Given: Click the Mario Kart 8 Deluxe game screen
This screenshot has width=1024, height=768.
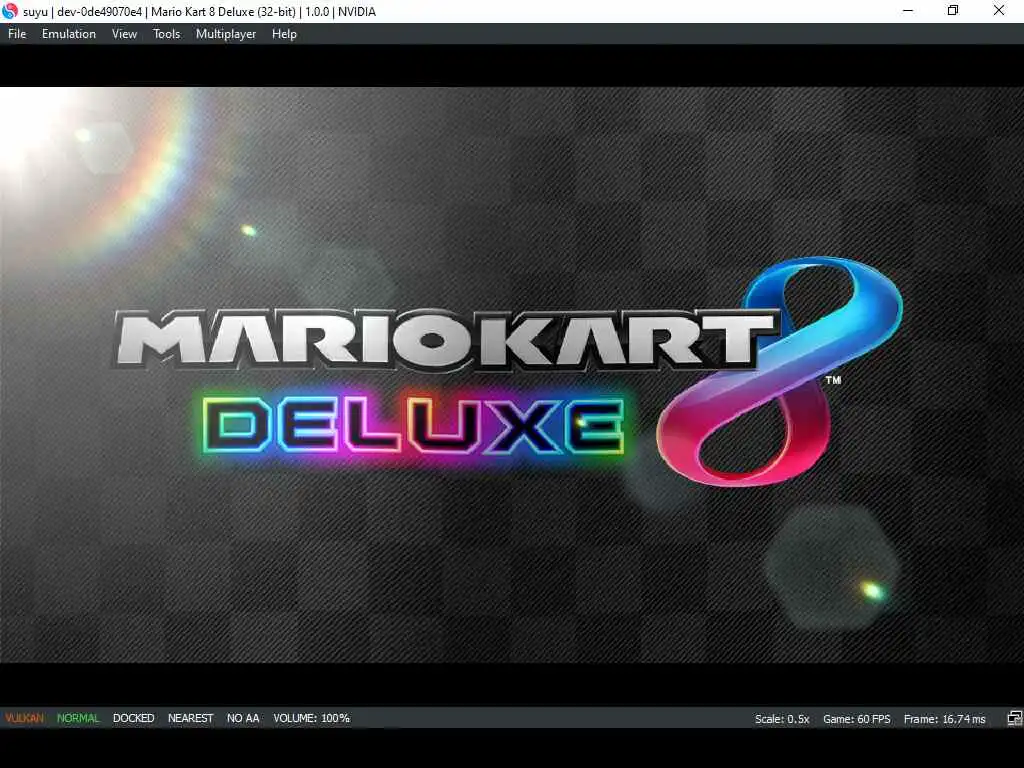Looking at the screenshot, I should pos(512,375).
